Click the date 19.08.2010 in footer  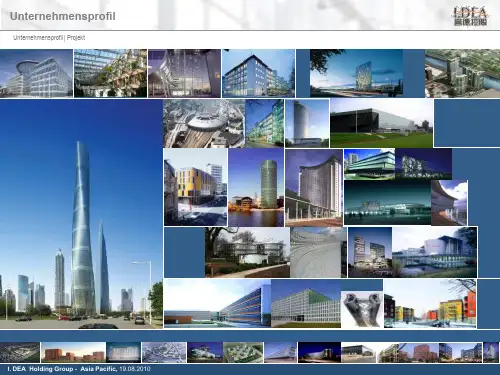click(x=135, y=369)
